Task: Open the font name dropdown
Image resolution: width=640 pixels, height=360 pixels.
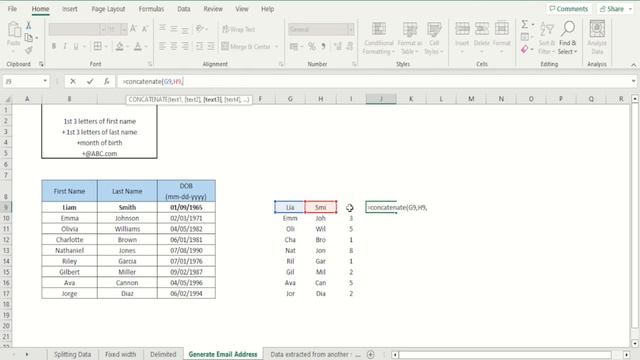Action: pos(102,29)
